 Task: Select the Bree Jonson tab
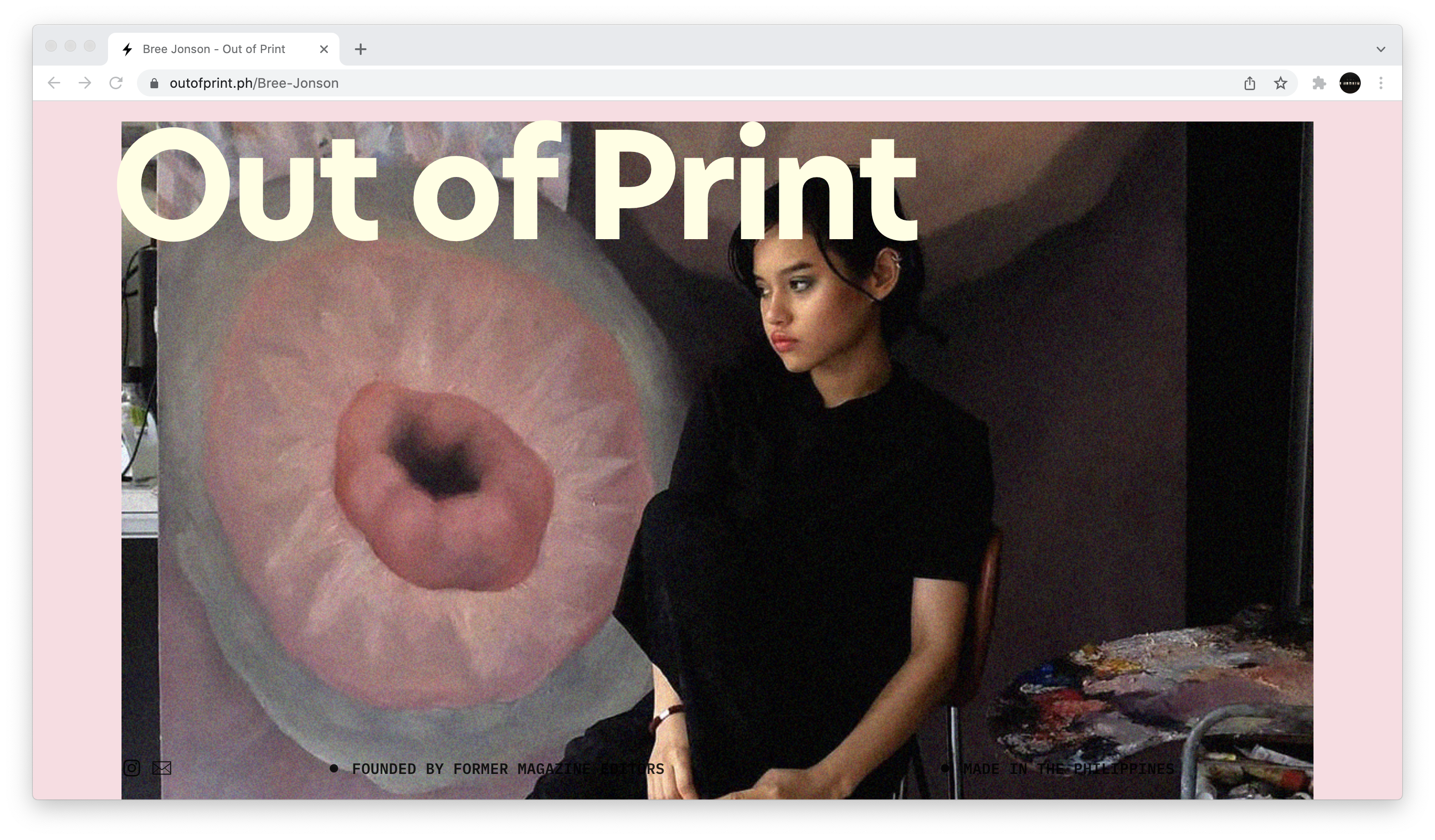click(x=214, y=49)
